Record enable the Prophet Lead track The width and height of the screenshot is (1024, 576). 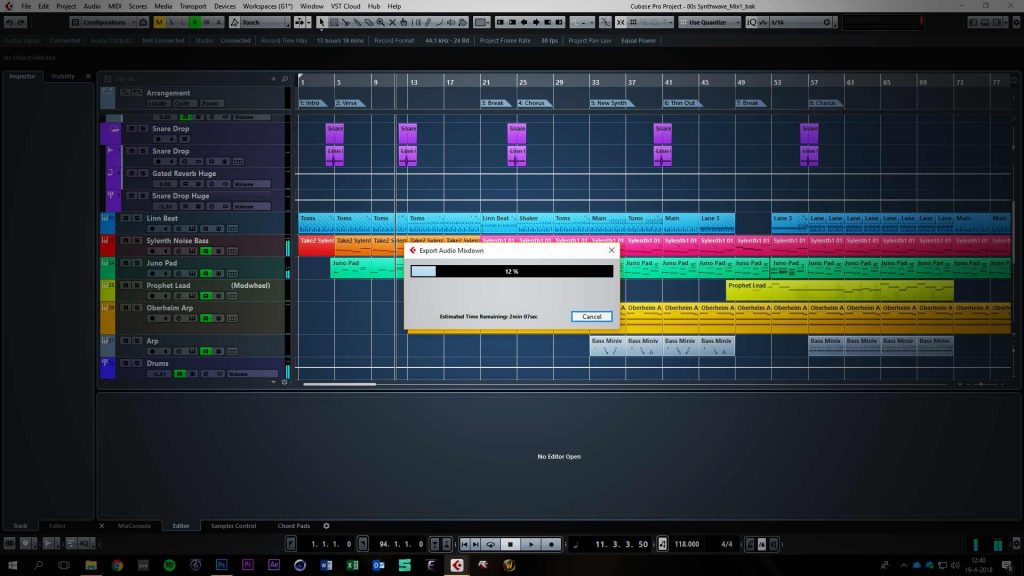coord(152,296)
